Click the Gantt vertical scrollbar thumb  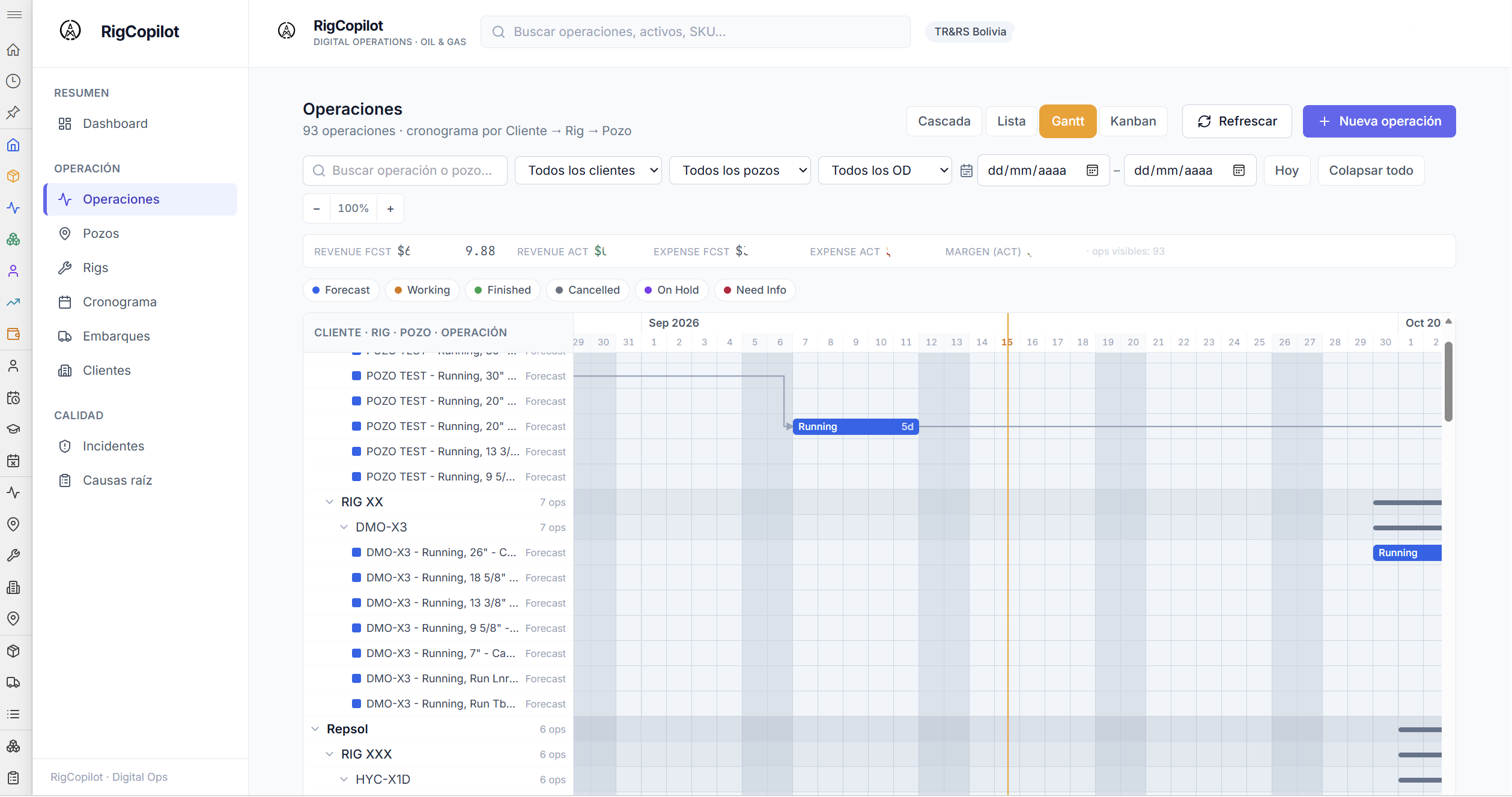pos(1448,381)
